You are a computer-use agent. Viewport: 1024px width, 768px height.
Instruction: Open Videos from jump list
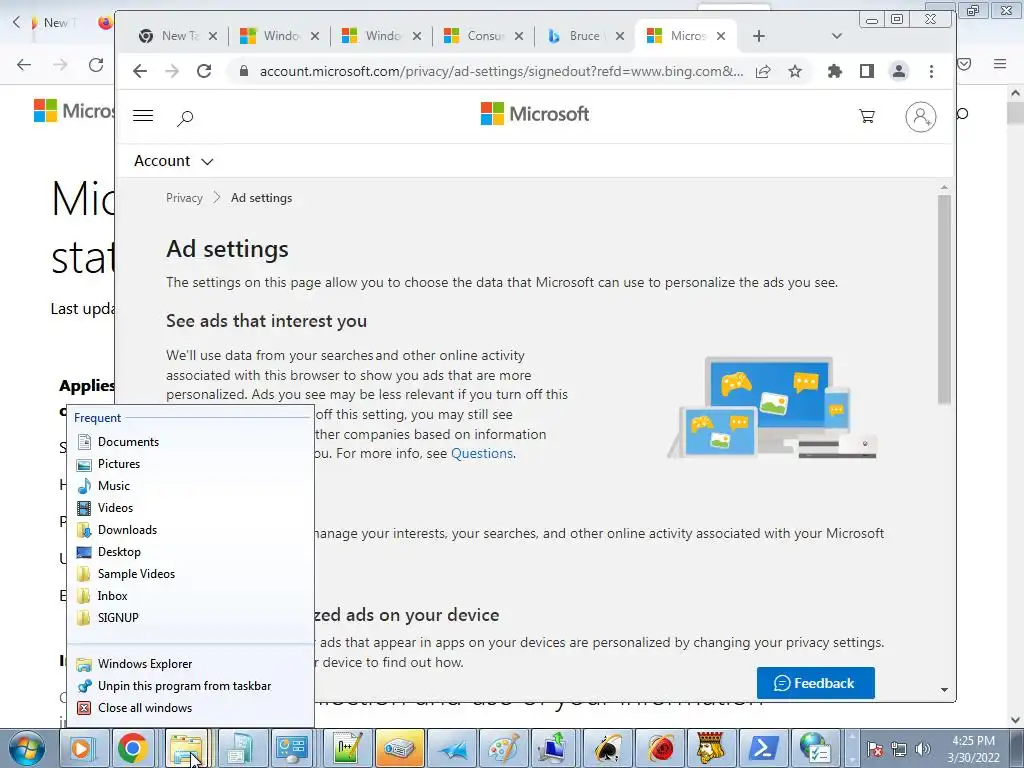(190, 507)
